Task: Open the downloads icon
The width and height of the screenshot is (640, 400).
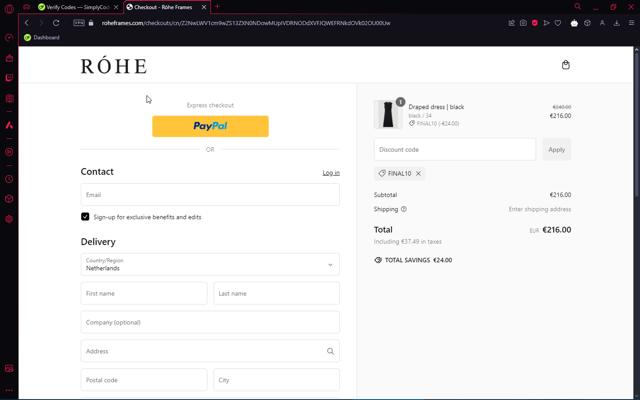Action: 616,23
